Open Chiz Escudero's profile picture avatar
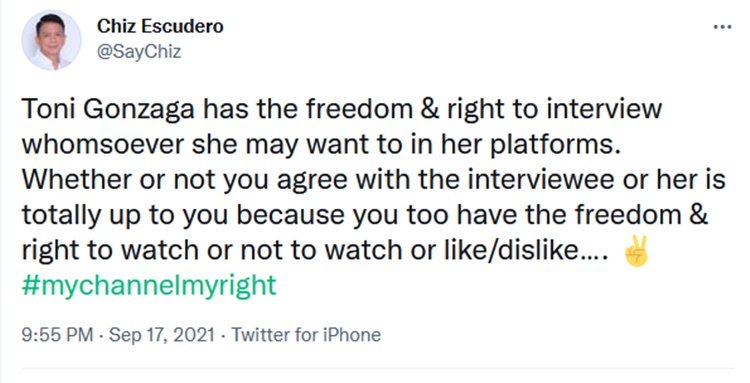Image resolution: width=750 pixels, height=383 pixels. point(51,40)
